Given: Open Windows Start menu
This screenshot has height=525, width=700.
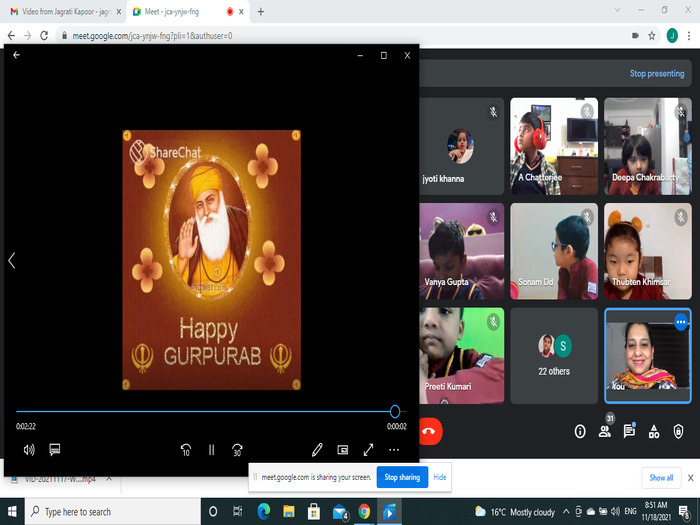Looking at the screenshot, I should (x=12, y=512).
